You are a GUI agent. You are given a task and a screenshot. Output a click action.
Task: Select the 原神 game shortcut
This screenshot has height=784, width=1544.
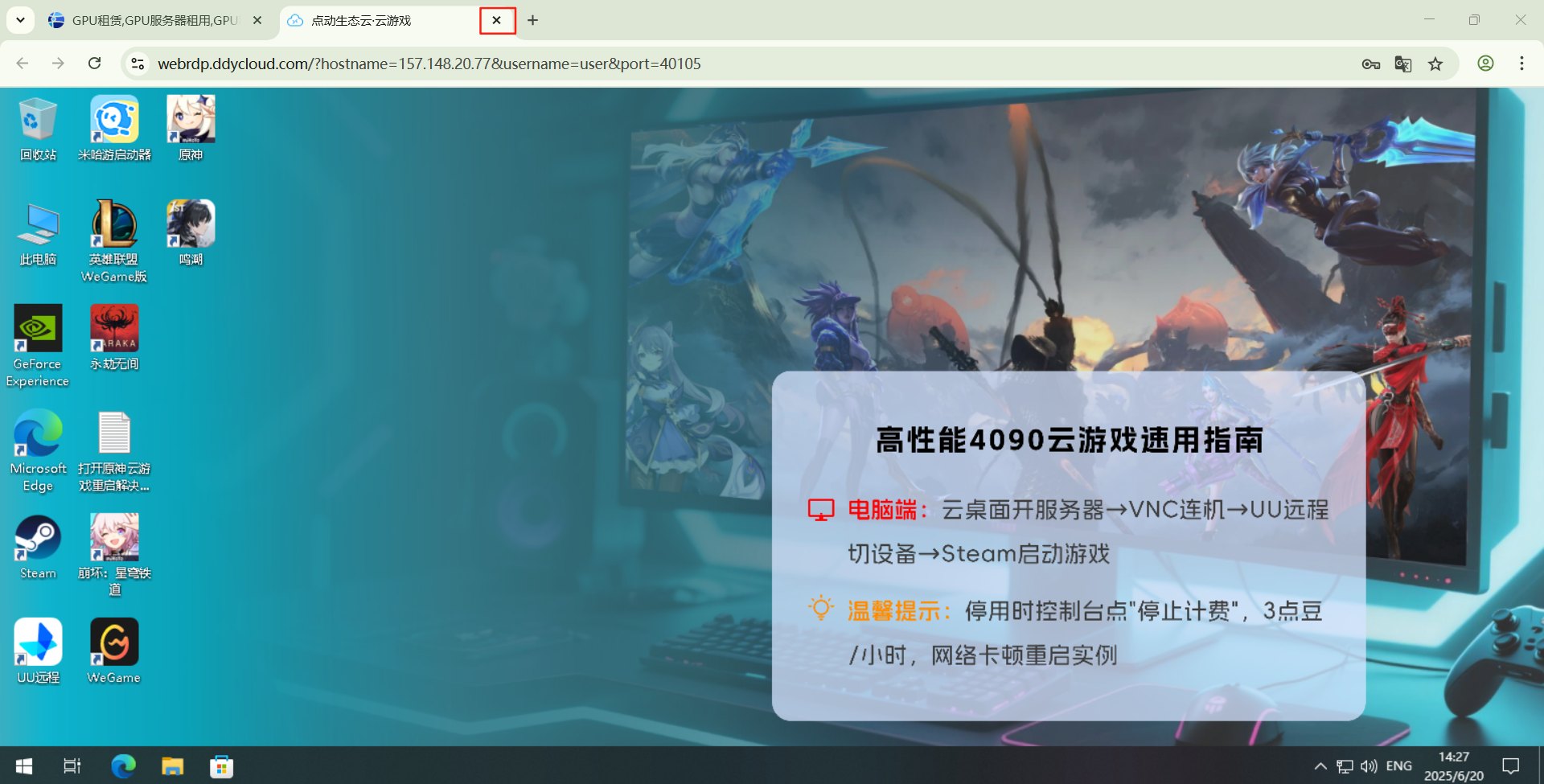(x=191, y=129)
